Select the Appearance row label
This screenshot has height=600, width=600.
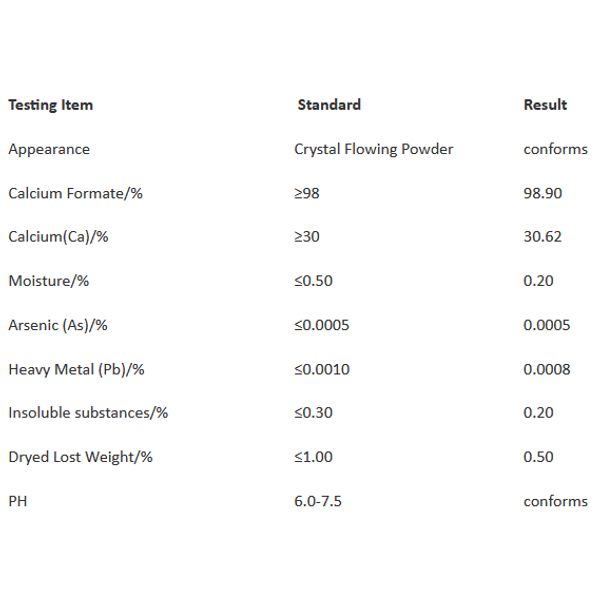tap(49, 150)
